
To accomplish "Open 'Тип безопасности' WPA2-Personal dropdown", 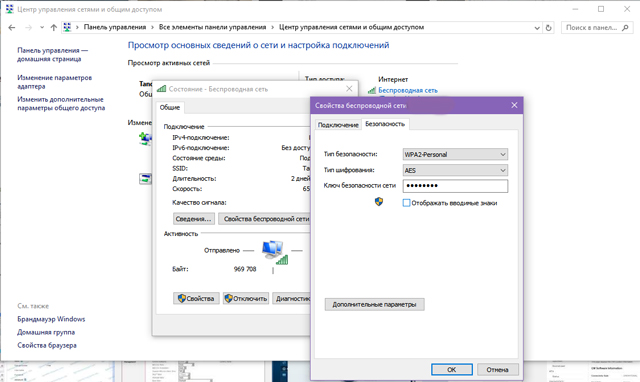I will click(x=455, y=154).
